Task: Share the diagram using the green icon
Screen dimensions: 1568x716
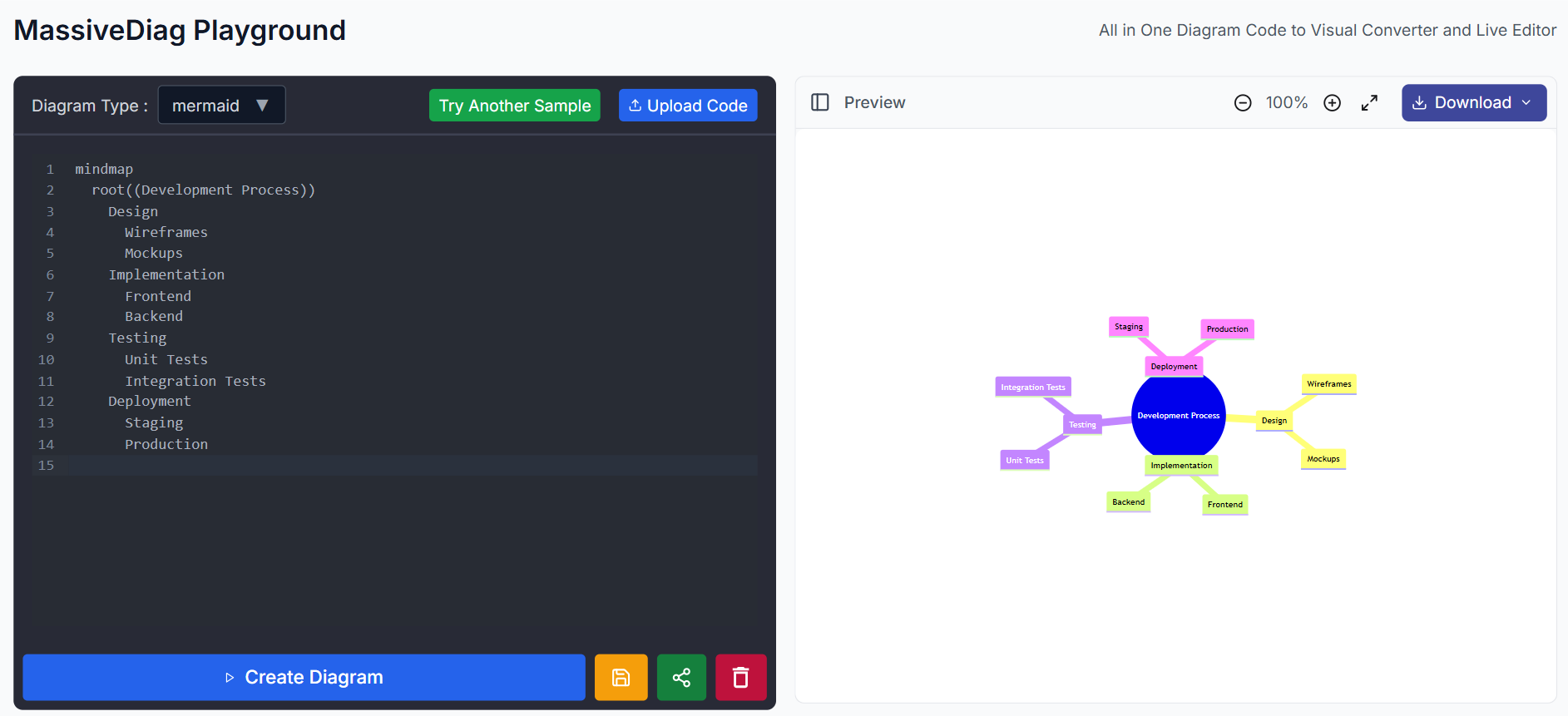Action: tap(681, 678)
